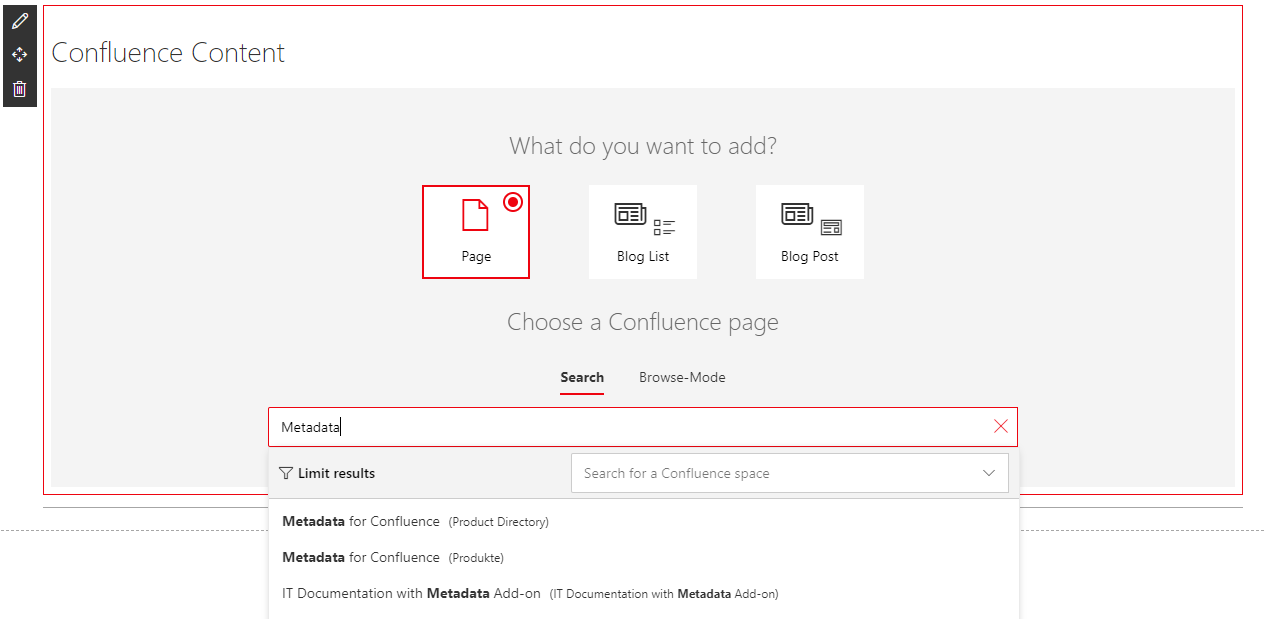Select the Blog List content type
Screen dimensions: 1265x619
pyautogui.click(x=643, y=231)
